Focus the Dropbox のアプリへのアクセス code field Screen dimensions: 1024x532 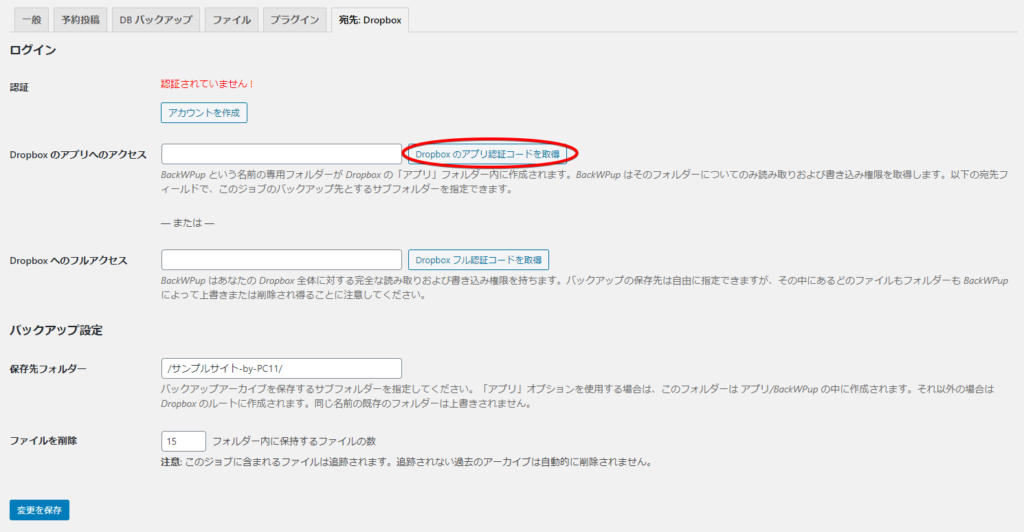point(281,154)
